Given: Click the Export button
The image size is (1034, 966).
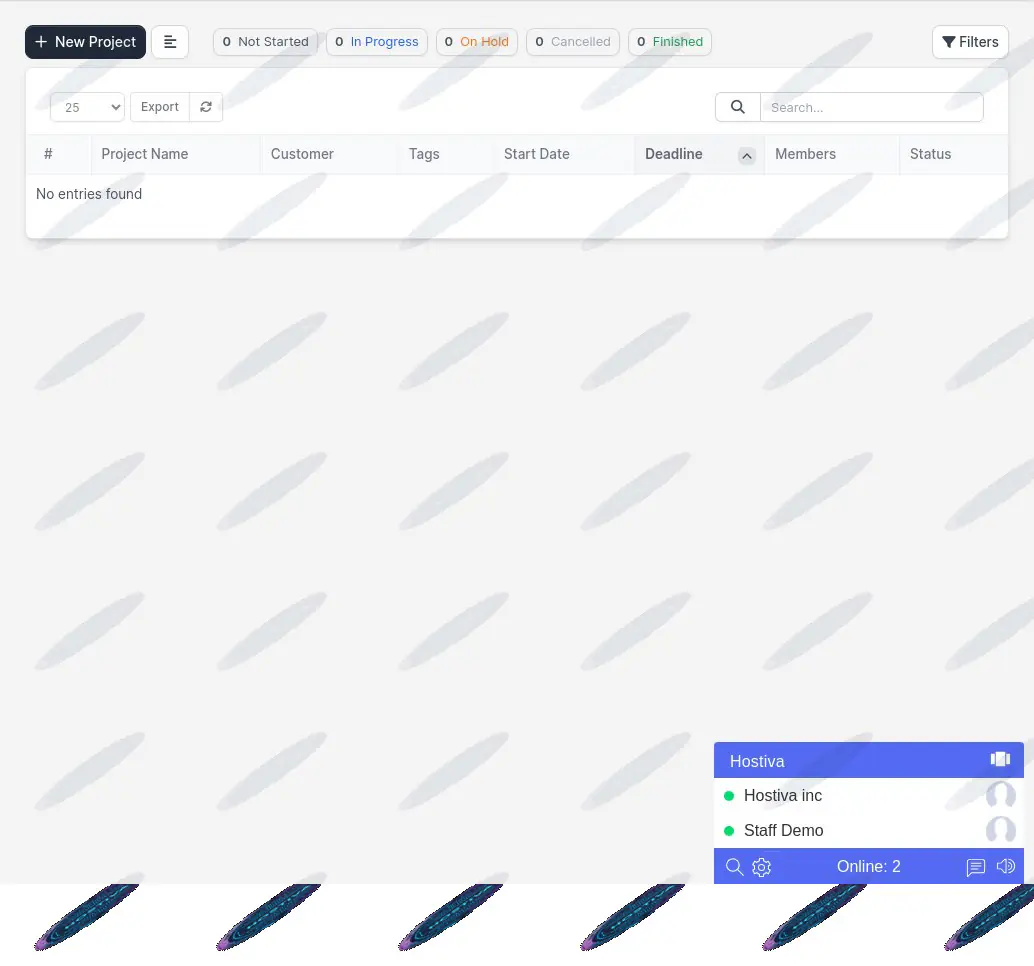Looking at the screenshot, I should coord(160,107).
